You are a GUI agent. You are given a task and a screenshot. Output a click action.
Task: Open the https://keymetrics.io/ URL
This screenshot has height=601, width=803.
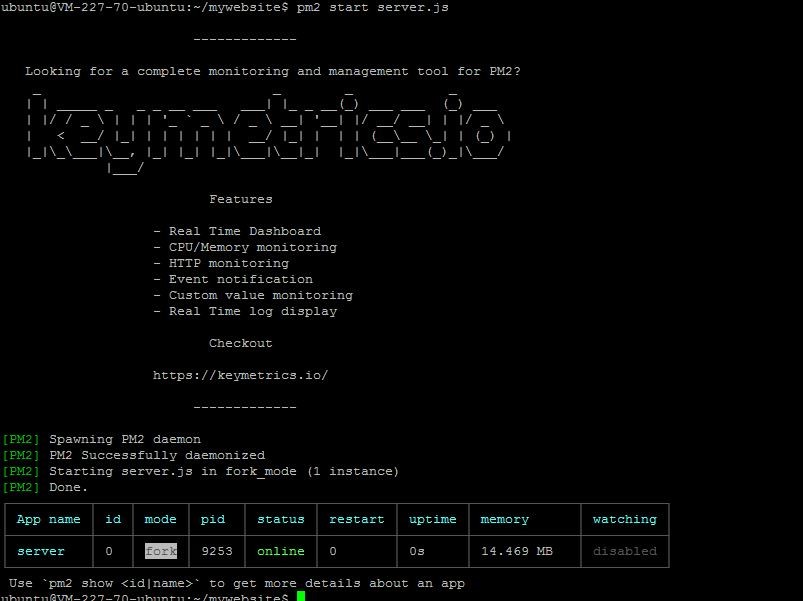[240, 375]
